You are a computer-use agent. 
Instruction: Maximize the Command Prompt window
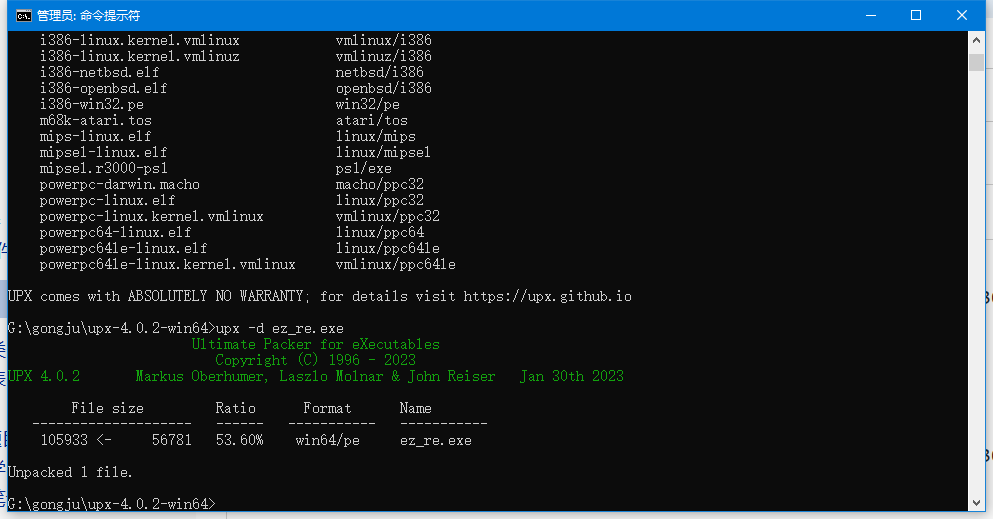915,15
